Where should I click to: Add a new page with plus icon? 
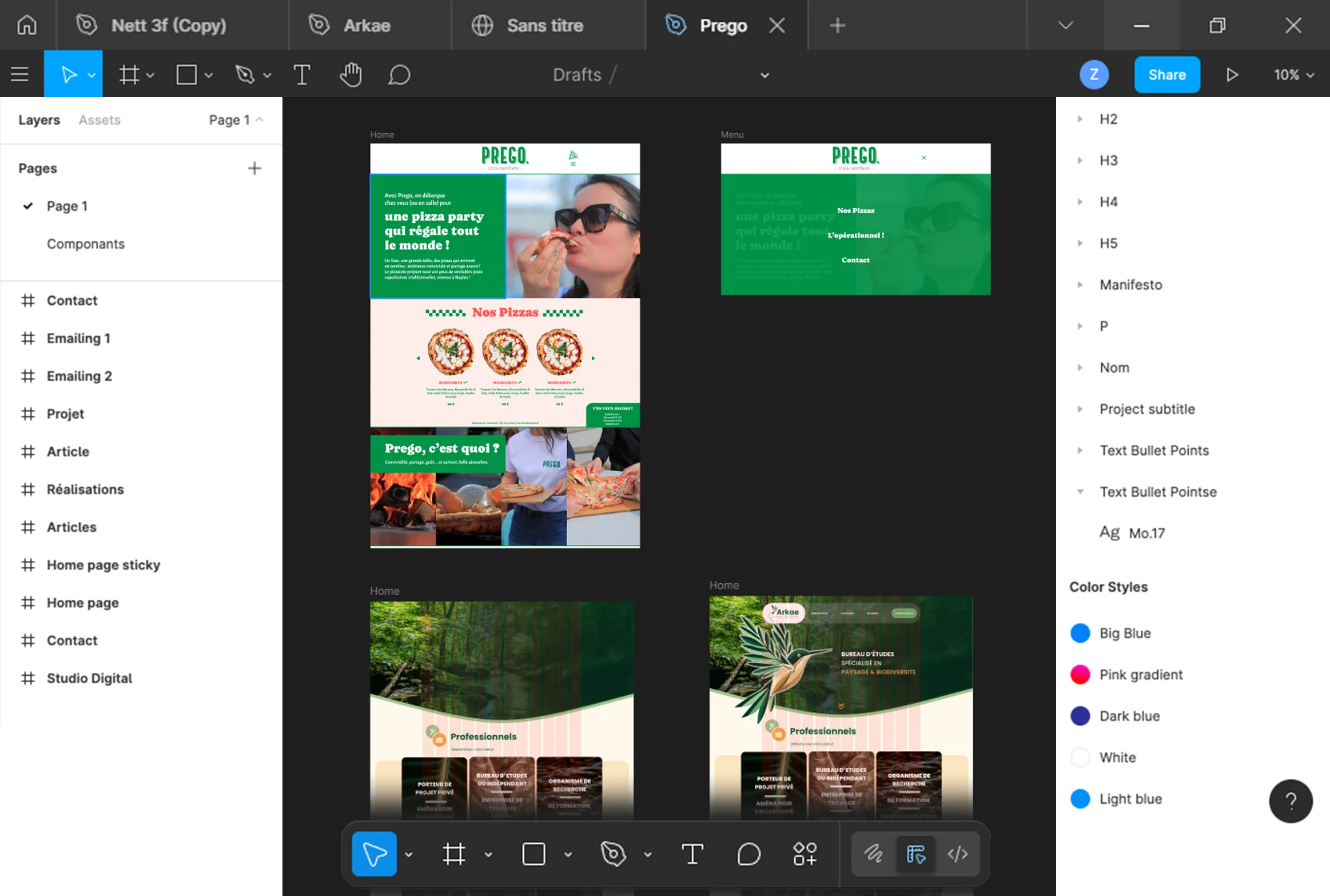tap(254, 168)
